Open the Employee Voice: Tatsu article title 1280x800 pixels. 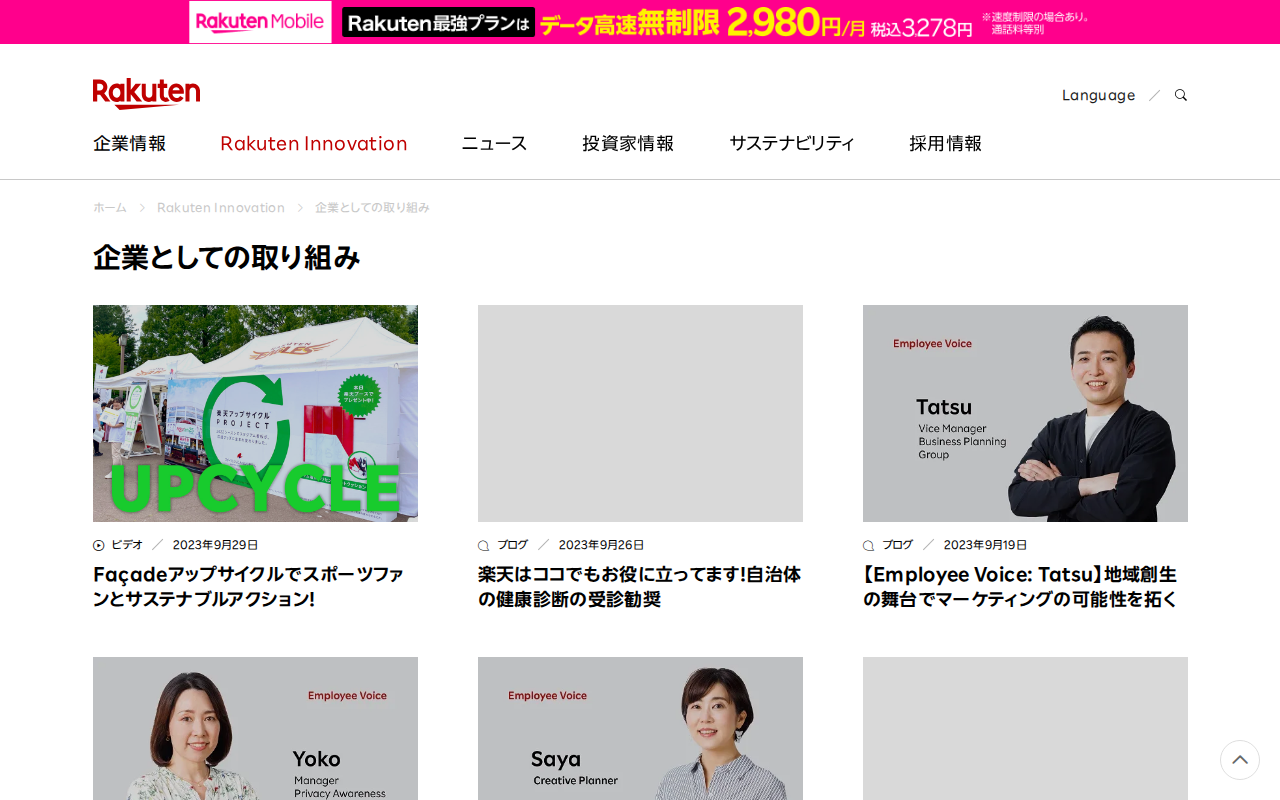coord(1021,587)
